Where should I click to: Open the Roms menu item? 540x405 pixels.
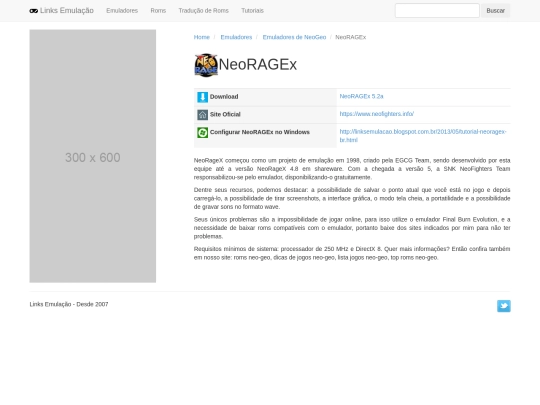click(x=158, y=11)
